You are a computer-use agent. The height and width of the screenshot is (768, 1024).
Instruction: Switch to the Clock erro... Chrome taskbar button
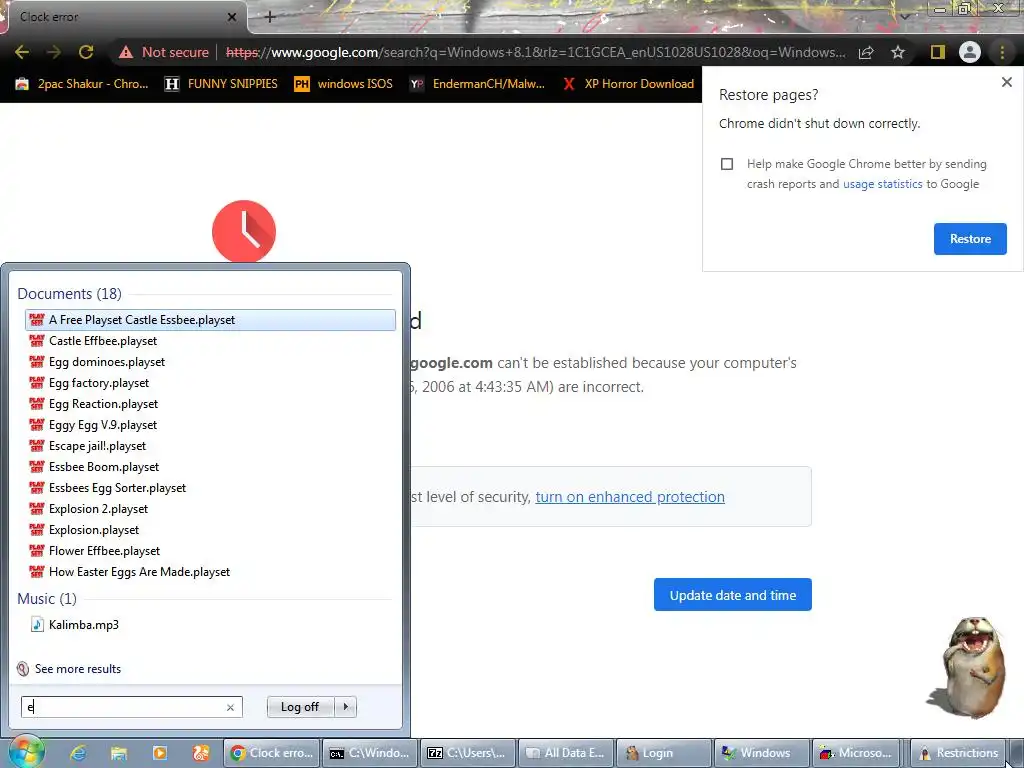[x=272, y=753]
